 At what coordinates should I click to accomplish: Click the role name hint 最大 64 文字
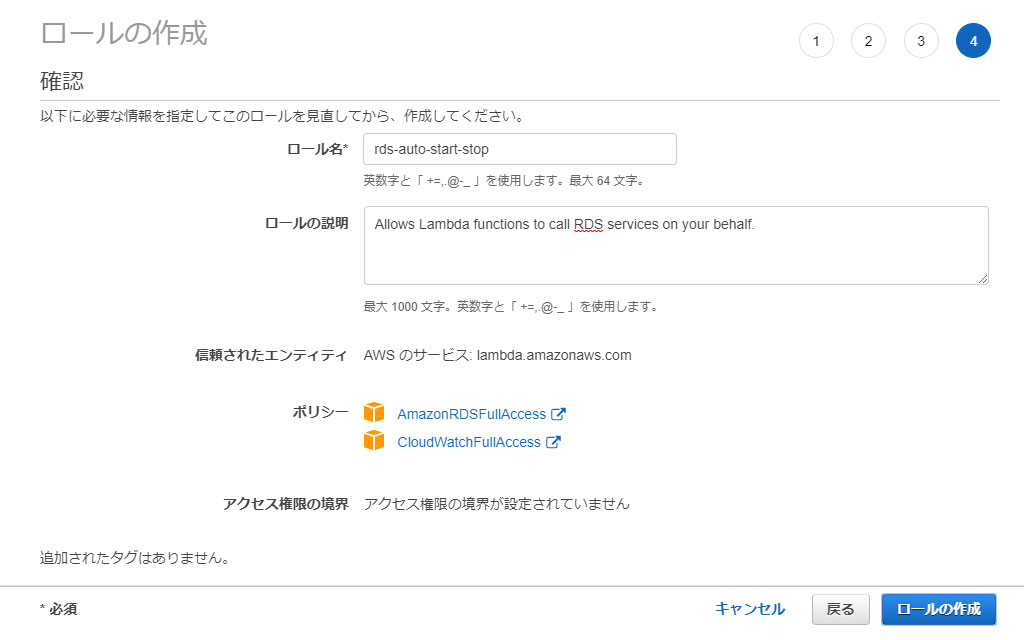[607, 181]
